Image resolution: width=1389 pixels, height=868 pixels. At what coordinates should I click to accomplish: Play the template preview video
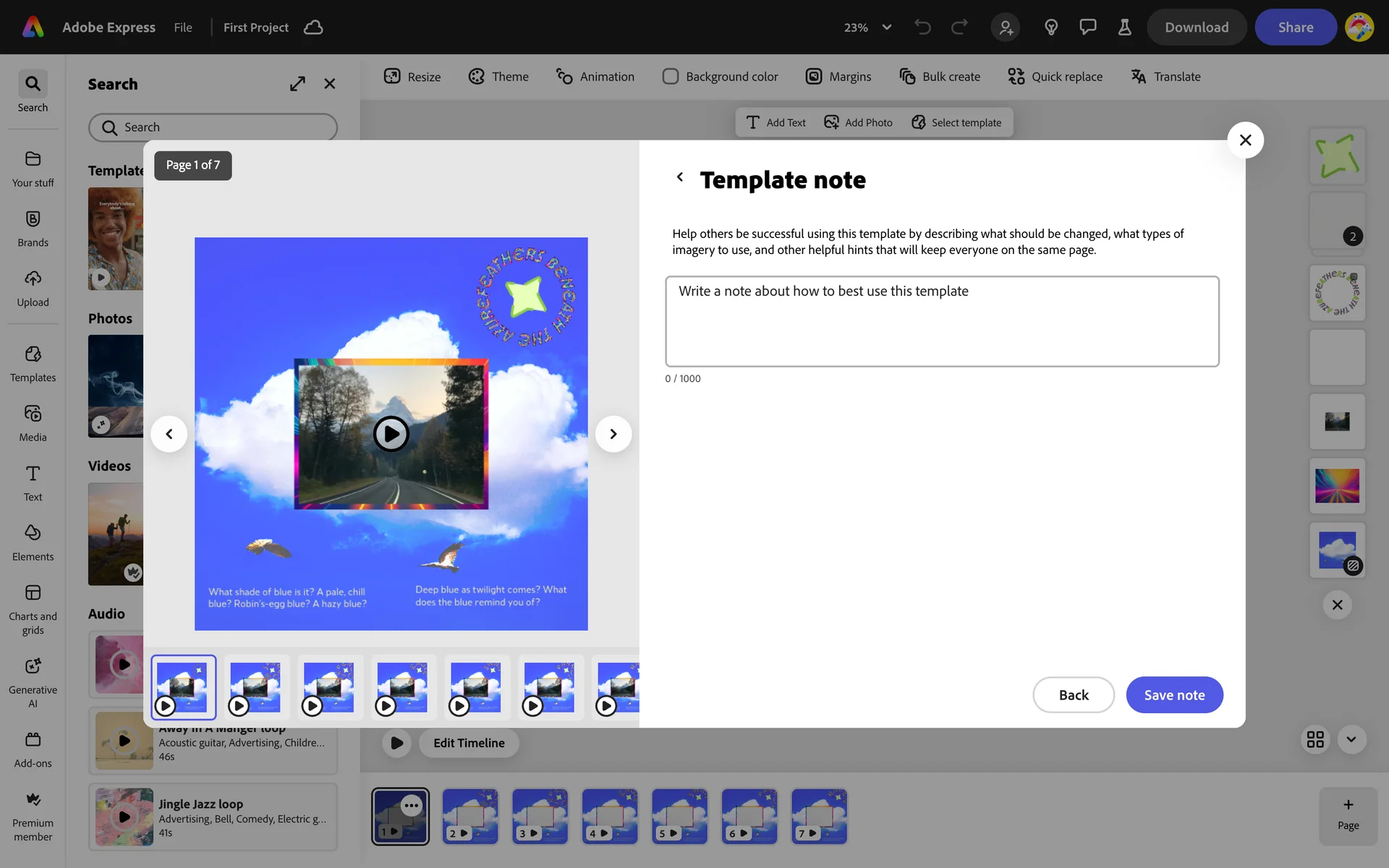click(391, 434)
